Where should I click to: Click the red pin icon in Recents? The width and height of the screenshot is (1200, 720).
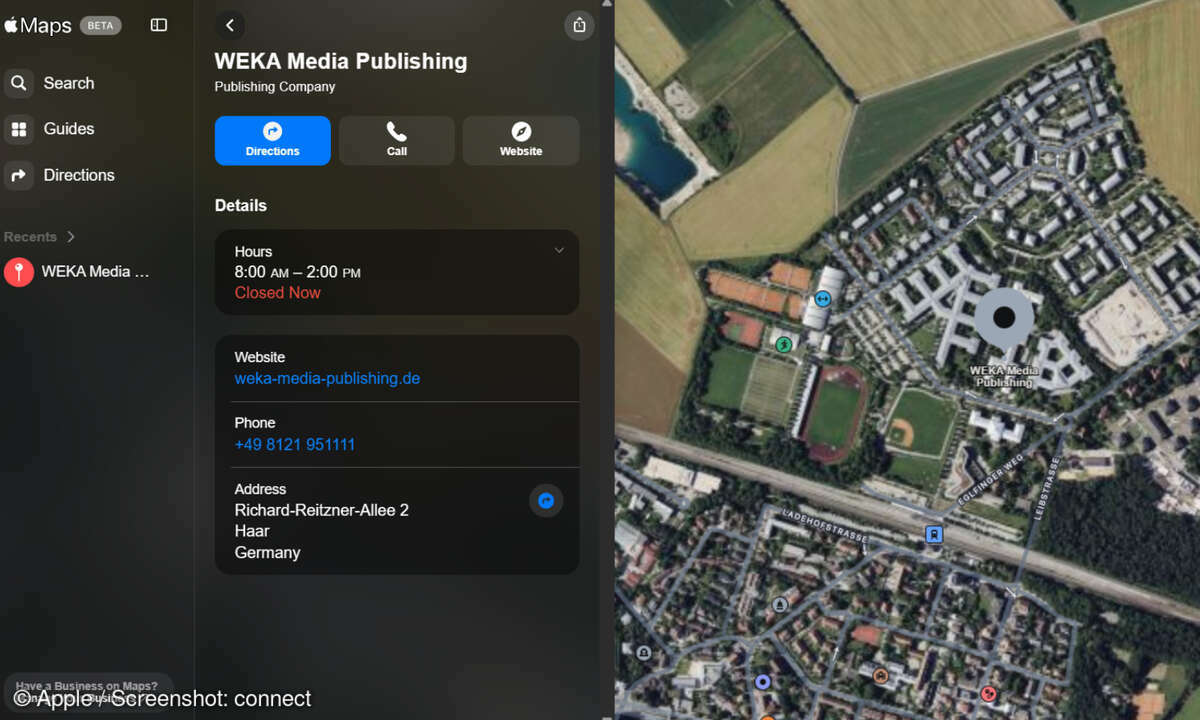pos(19,271)
